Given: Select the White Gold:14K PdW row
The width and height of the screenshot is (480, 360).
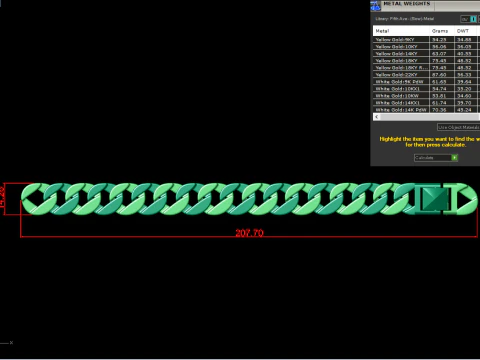Looking at the screenshot, I should [x=426, y=109].
